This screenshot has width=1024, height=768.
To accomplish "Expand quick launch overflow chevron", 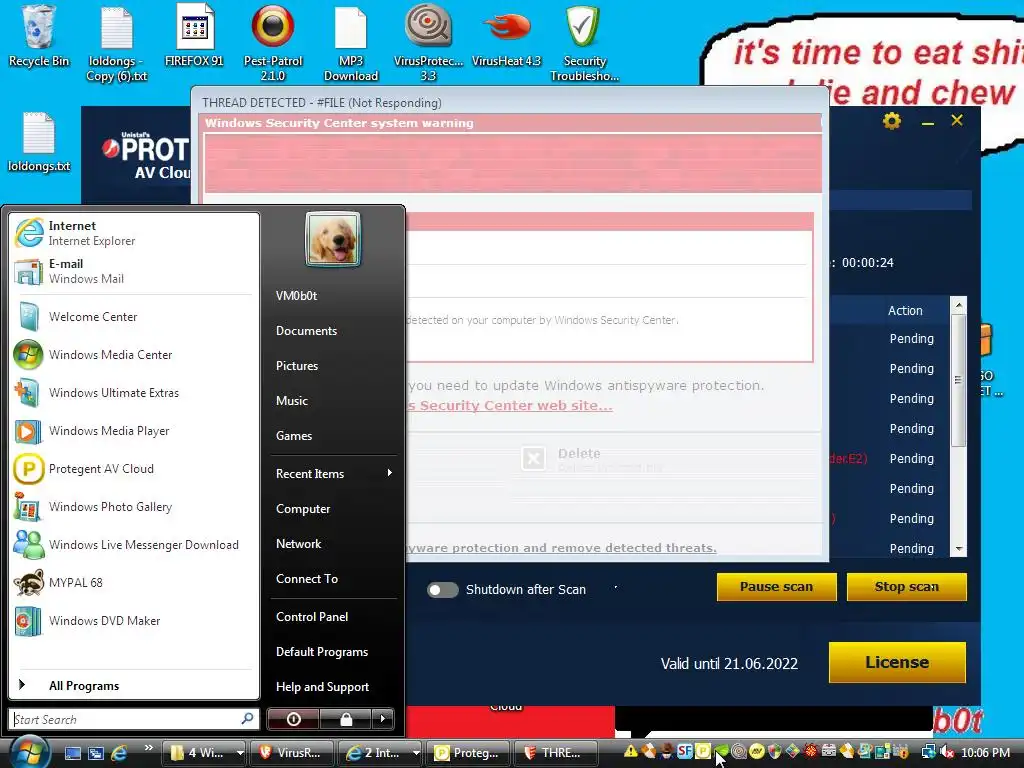I will tap(148, 748).
